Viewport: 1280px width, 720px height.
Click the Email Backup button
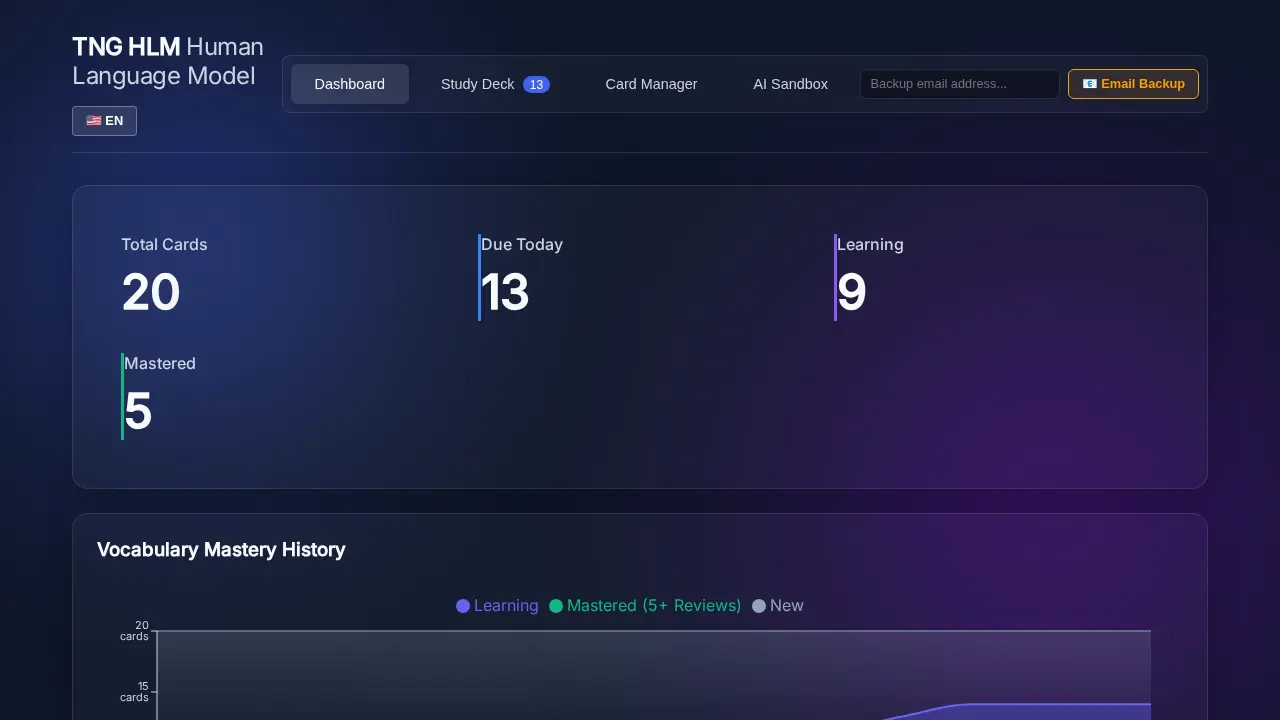(x=1133, y=84)
